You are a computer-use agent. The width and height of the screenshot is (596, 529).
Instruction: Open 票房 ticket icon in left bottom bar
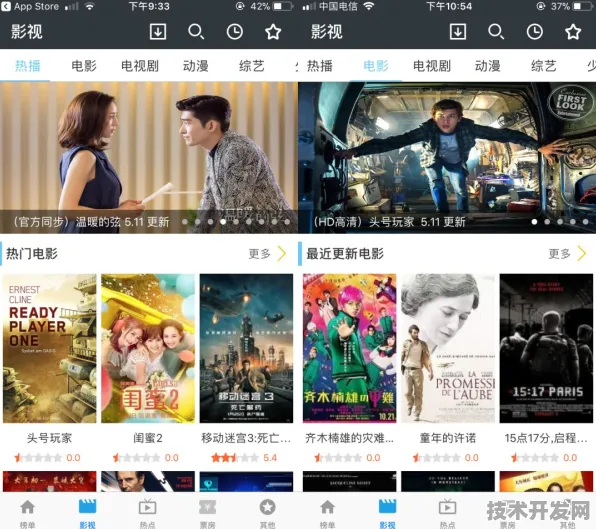point(208,507)
